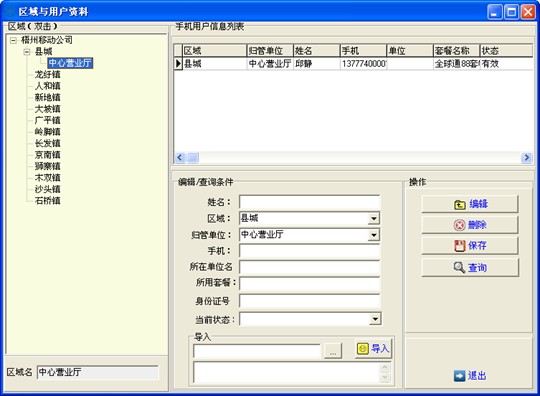Viewport: 540px width, 396px height.
Task: Click the import log scroll-down arrow
Action: [385, 378]
